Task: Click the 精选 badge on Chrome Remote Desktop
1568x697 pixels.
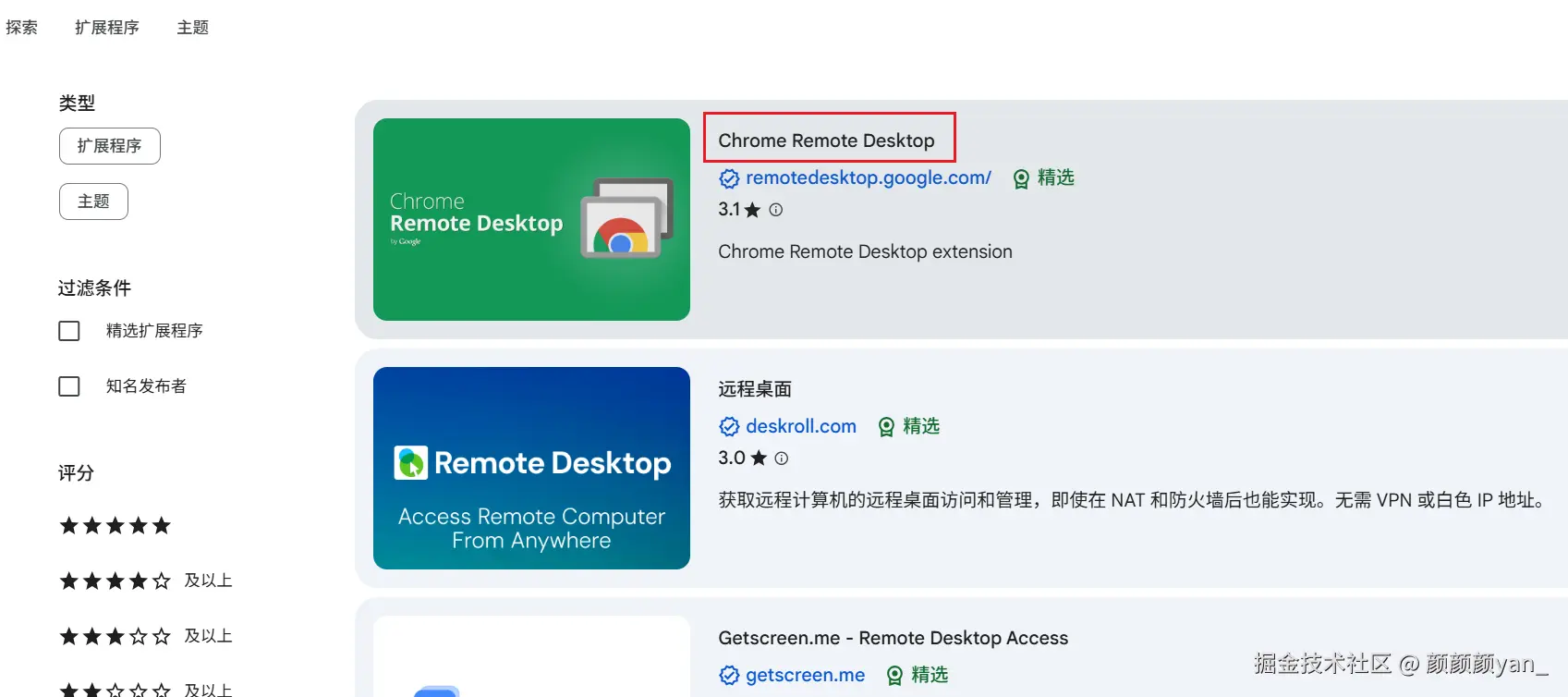Action: 1044,177
